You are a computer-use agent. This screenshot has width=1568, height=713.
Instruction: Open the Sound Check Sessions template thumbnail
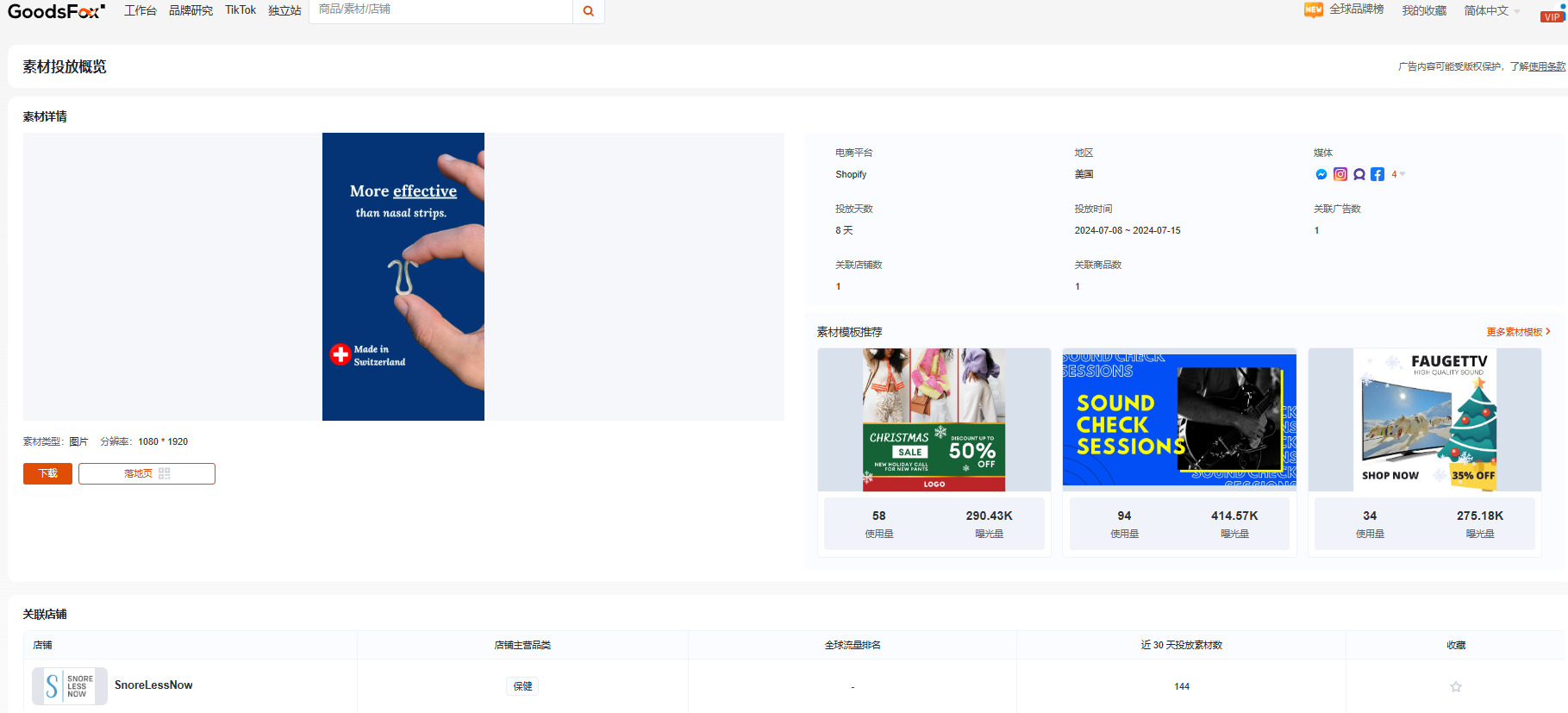(x=1179, y=420)
